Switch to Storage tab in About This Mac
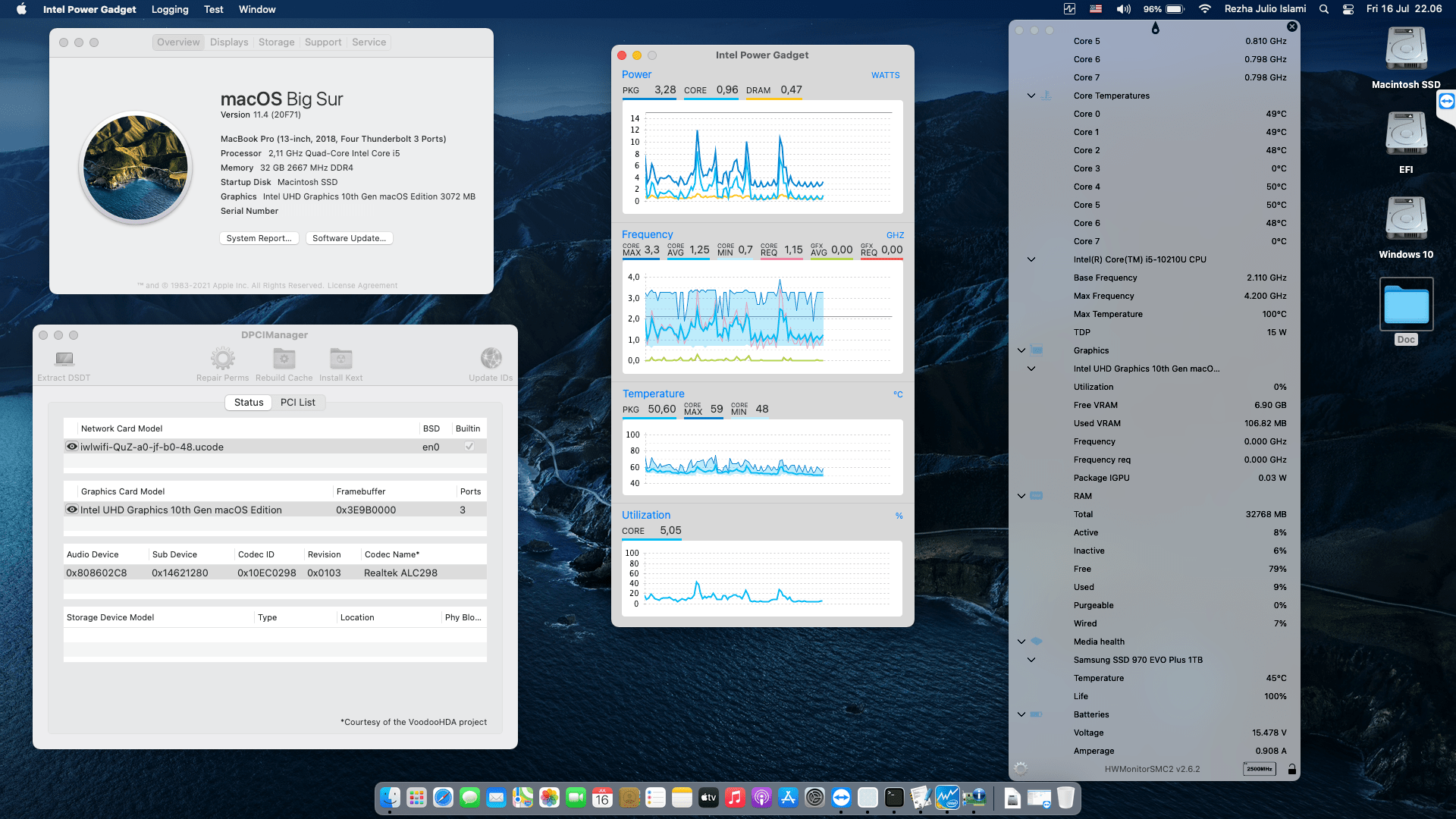The width and height of the screenshot is (1456, 819). click(x=276, y=42)
